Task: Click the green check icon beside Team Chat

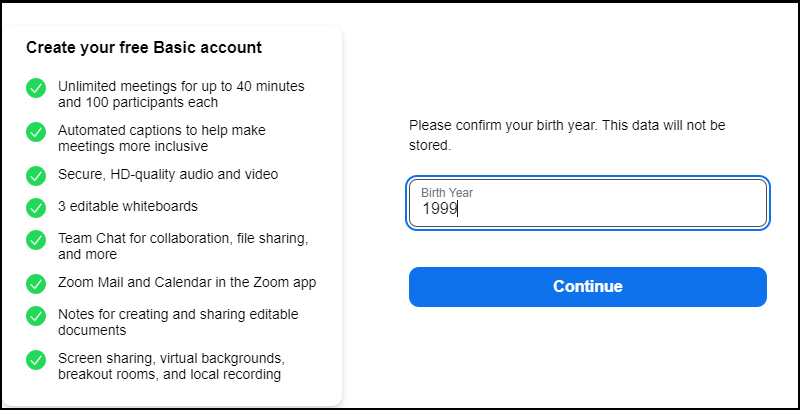Action: (x=36, y=240)
